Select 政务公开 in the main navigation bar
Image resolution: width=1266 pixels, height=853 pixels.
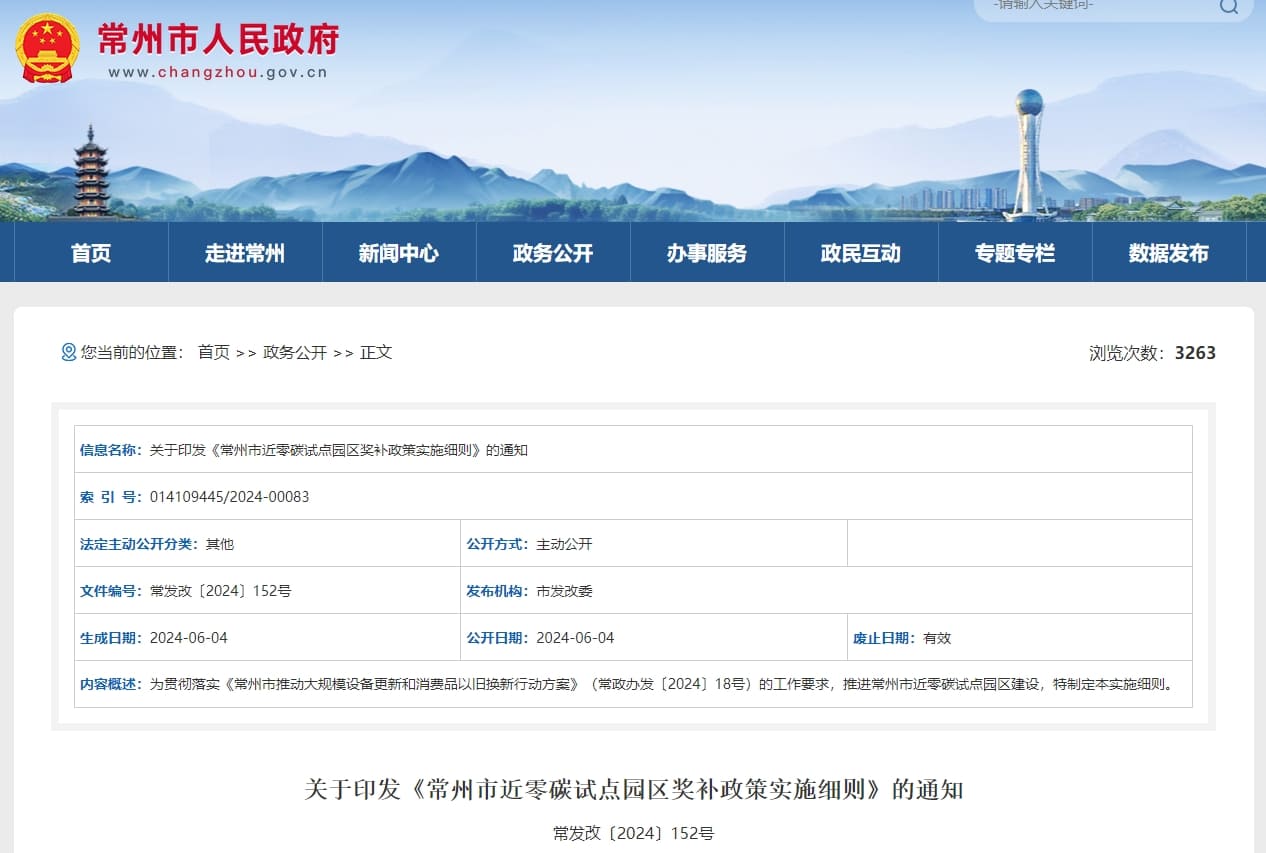[553, 253]
